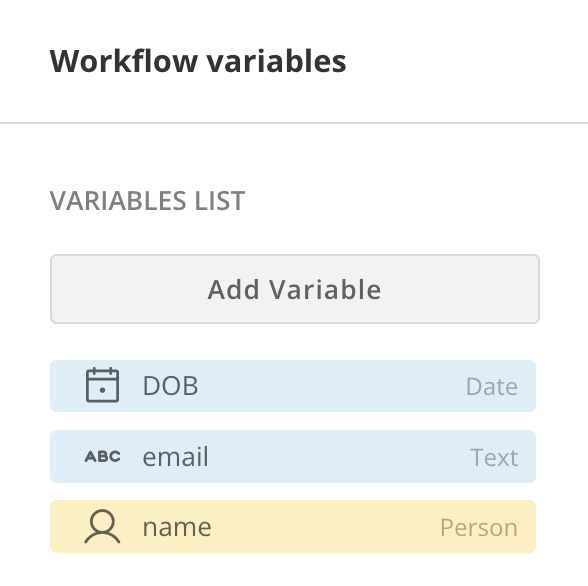Click the Date type tag on DOB
Image resolution: width=588 pixels, height=586 pixels.
[x=492, y=387]
